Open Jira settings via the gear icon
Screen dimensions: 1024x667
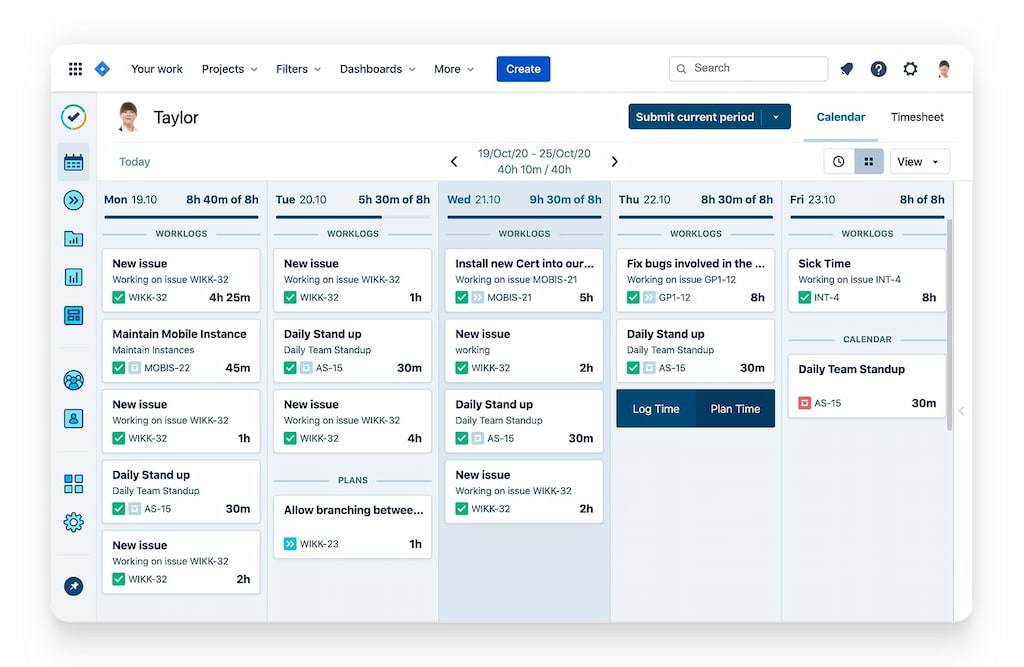point(910,69)
